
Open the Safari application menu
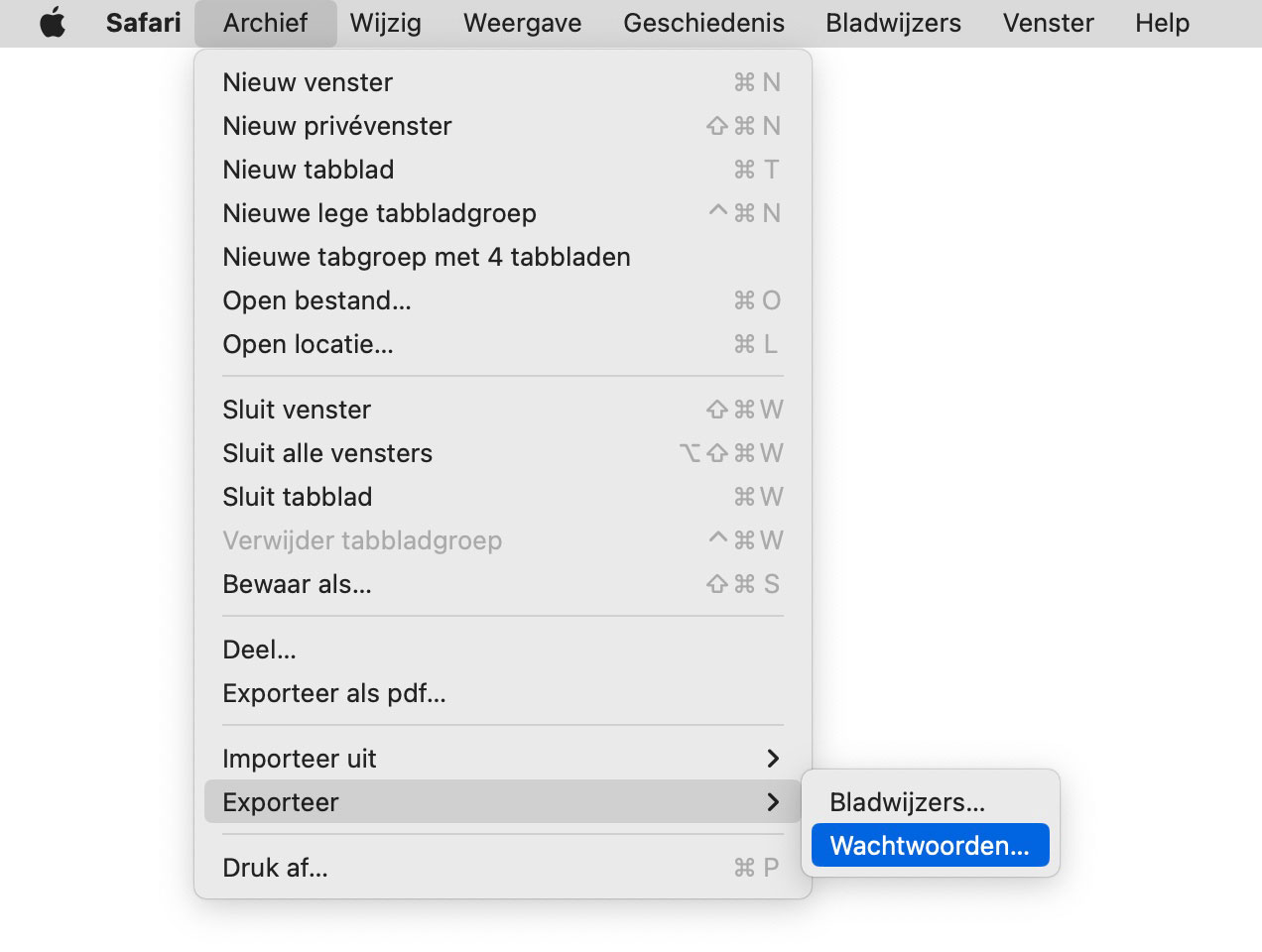pyautogui.click(x=143, y=23)
